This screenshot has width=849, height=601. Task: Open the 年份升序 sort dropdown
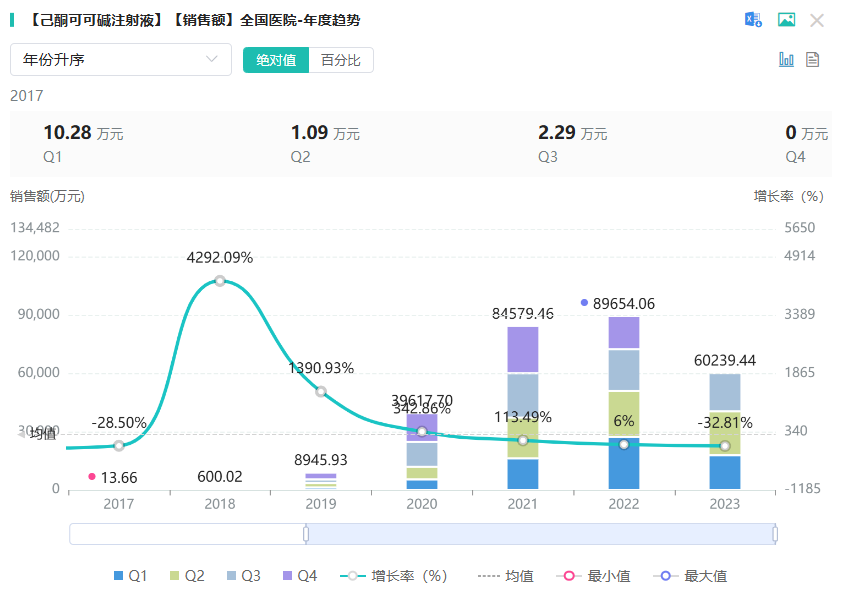pyautogui.click(x=120, y=60)
